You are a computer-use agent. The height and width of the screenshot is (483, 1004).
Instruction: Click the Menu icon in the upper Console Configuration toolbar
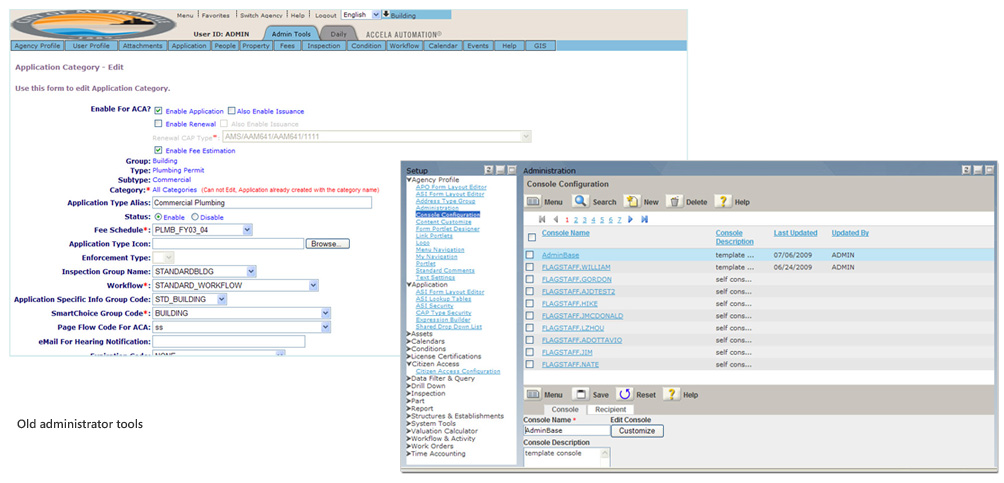(x=533, y=202)
